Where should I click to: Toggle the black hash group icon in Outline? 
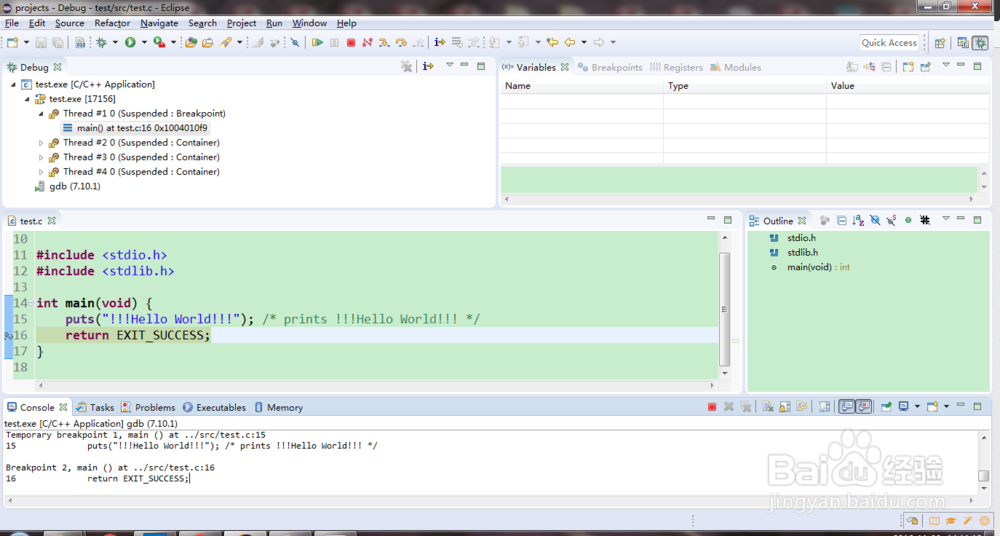click(925, 220)
